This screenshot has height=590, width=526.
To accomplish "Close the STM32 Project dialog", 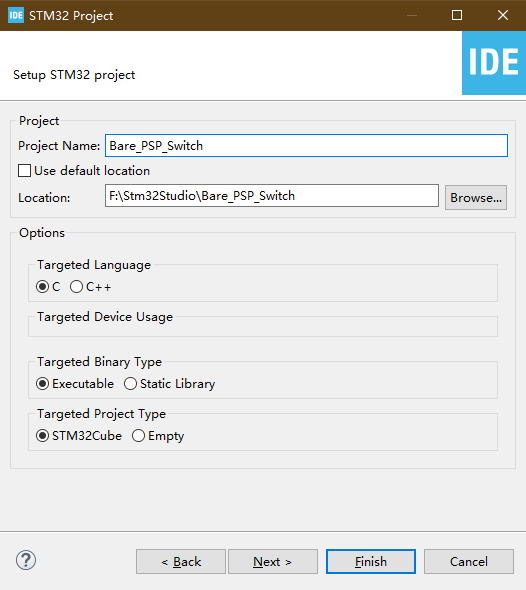I will pos(503,15).
